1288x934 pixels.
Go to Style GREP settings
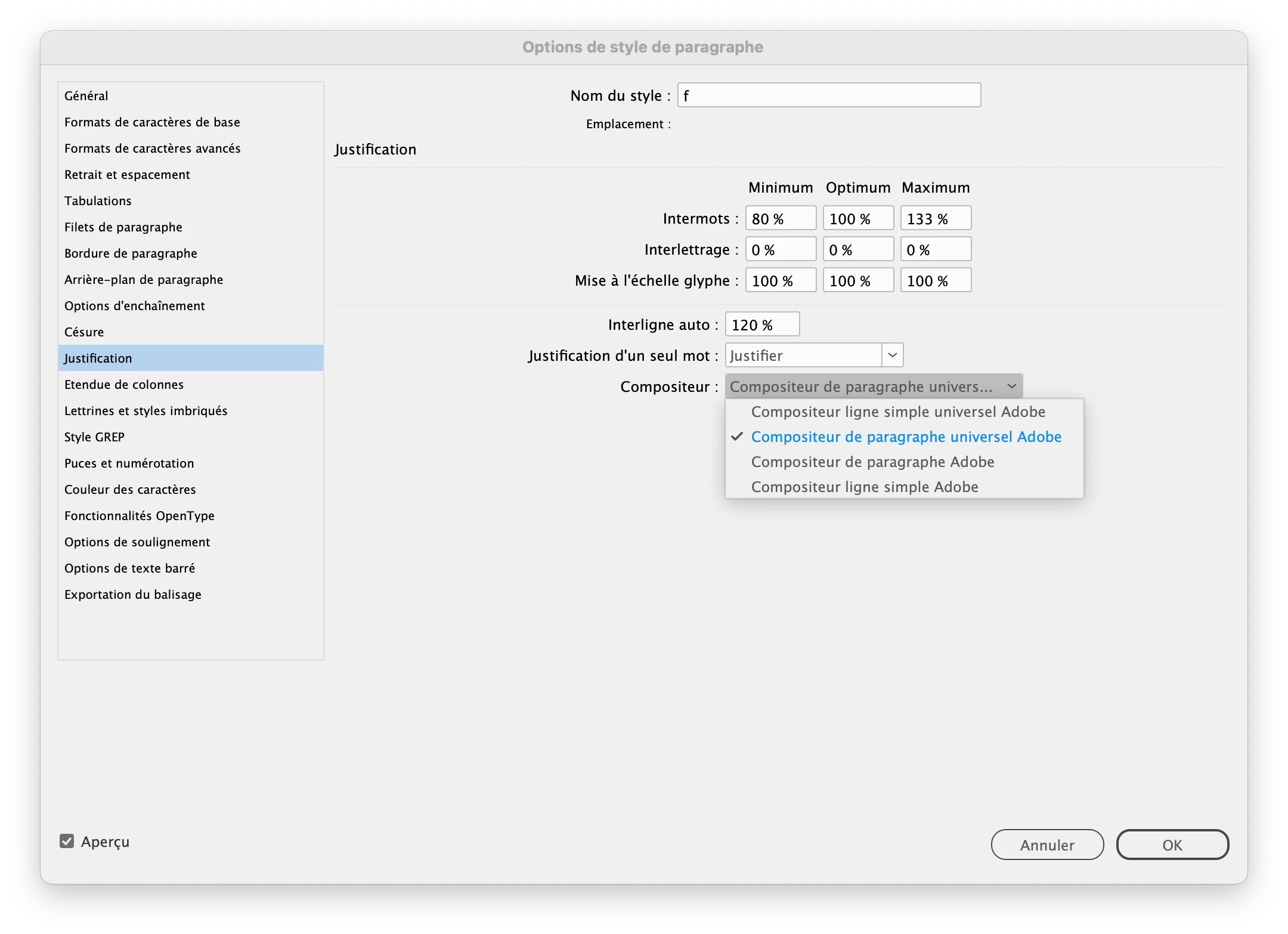coord(94,437)
